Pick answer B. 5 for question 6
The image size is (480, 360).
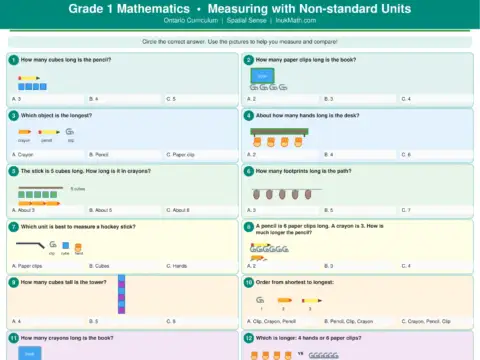pyautogui.click(x=358, y=210)
